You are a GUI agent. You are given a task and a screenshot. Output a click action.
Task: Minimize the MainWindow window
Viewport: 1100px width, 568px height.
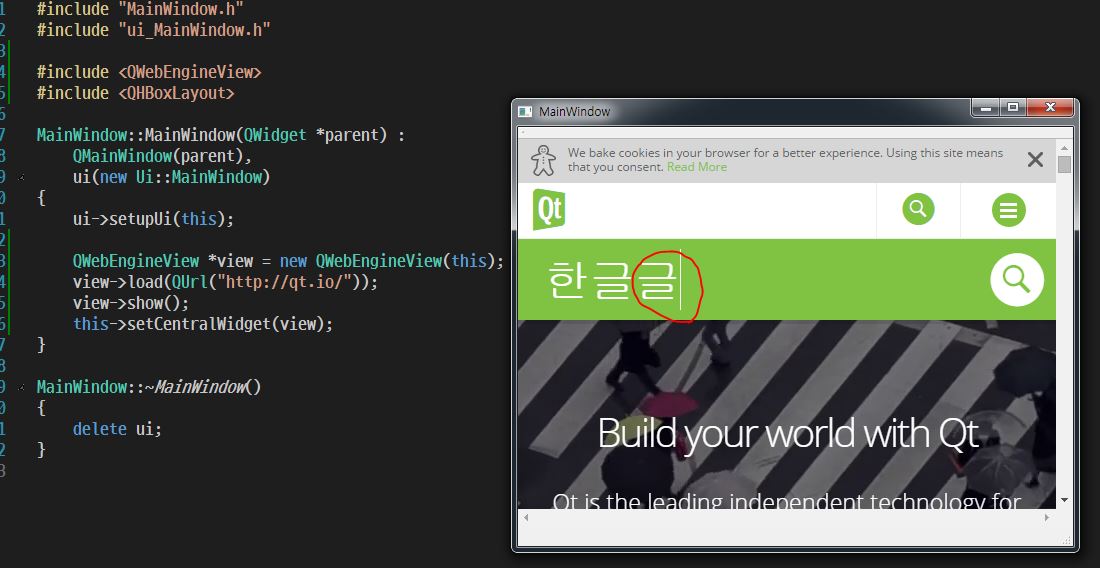click(x=986, y=107)
